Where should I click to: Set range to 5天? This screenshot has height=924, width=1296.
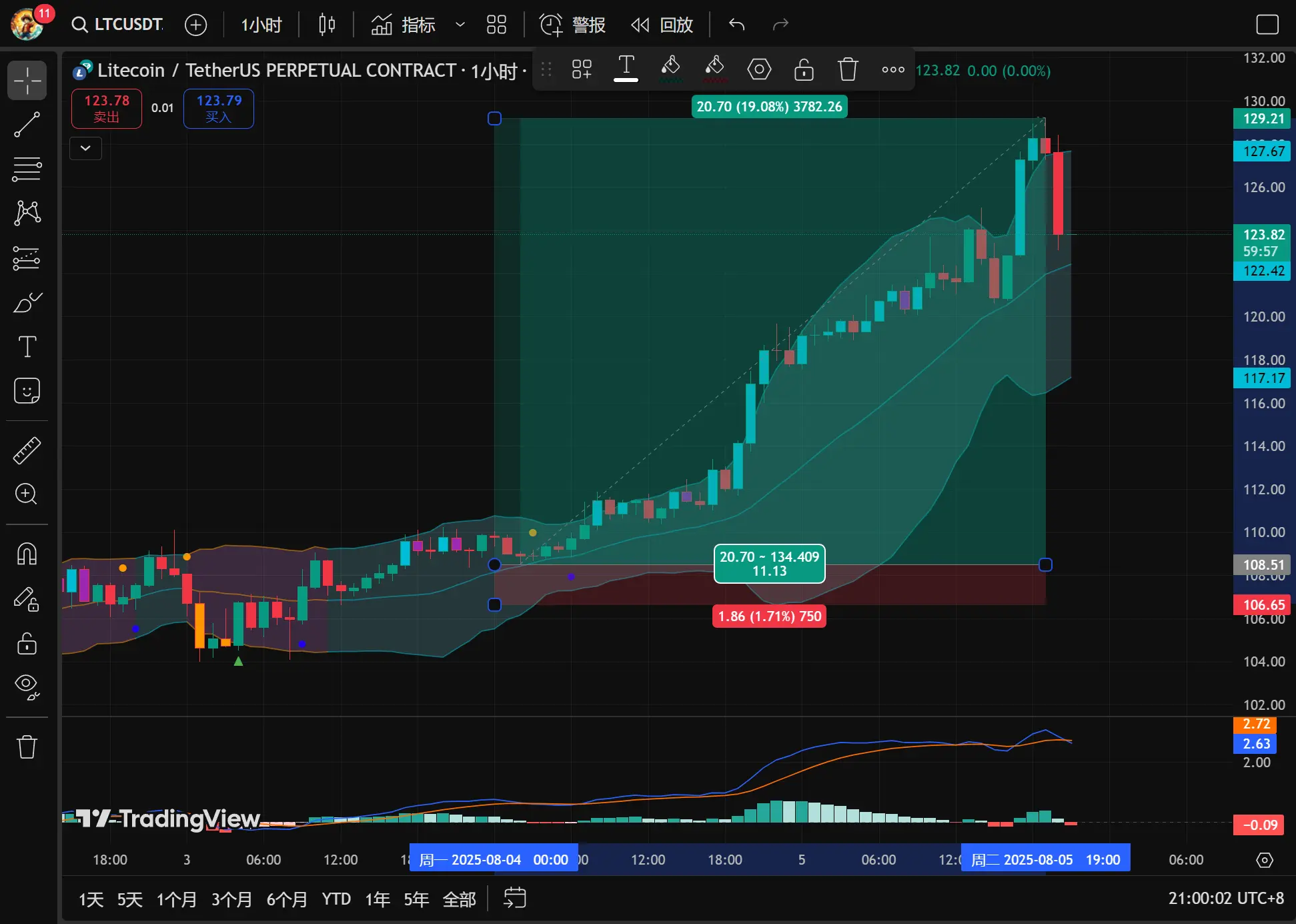point(130,899)
